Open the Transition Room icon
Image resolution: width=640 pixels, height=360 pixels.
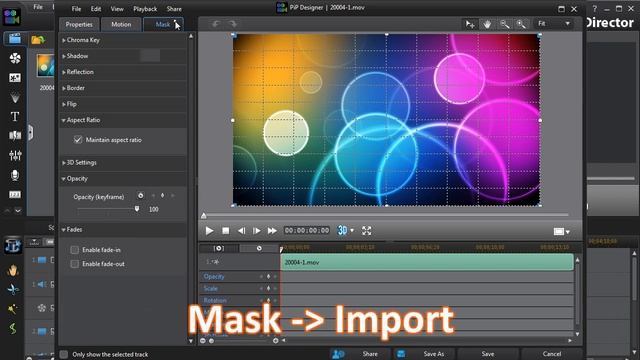15,136
